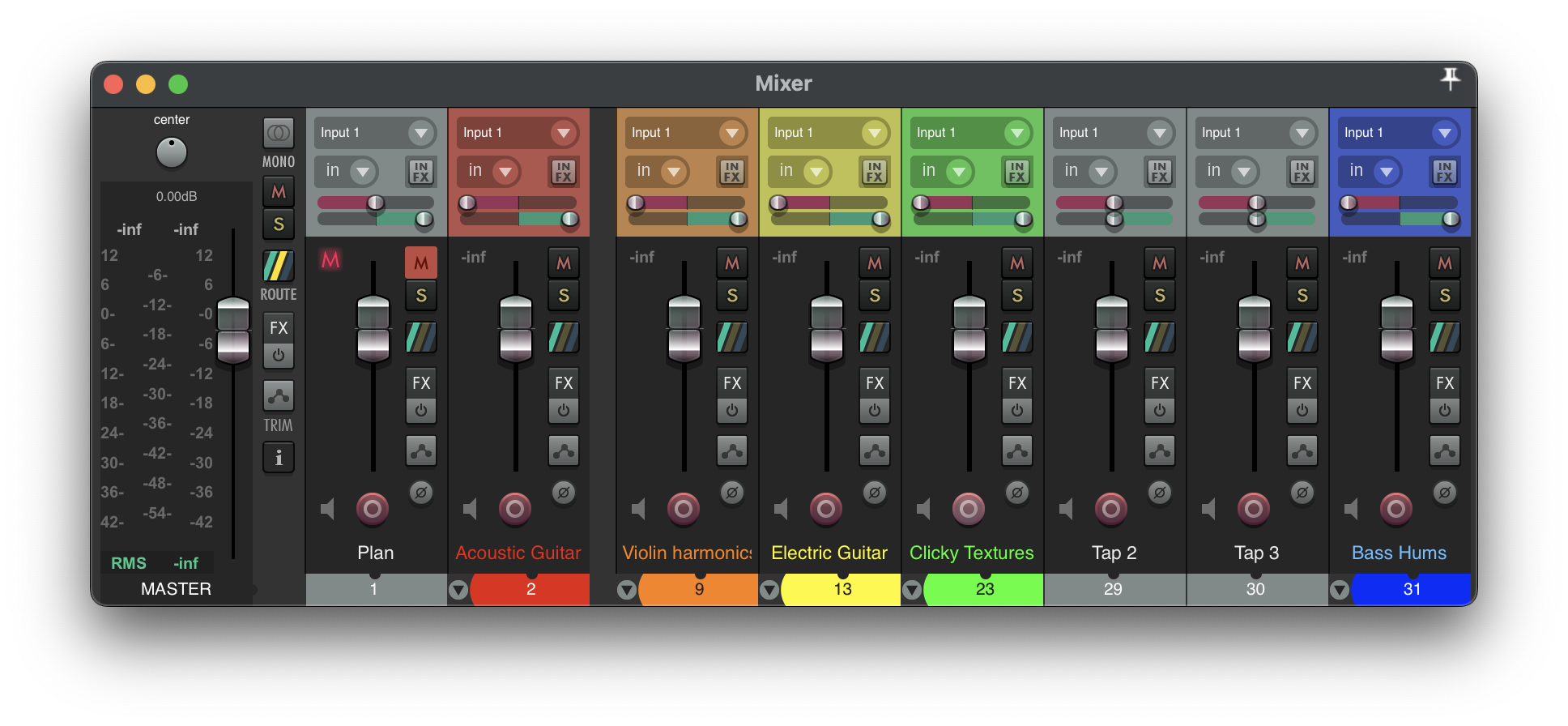Open routing for Plan track
1568x726 pixels.
coord(421,337)
